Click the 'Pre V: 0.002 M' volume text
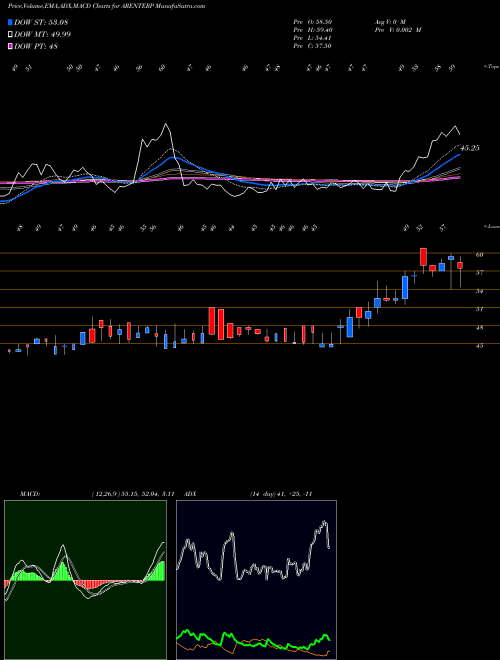 [x=398, y=30]
